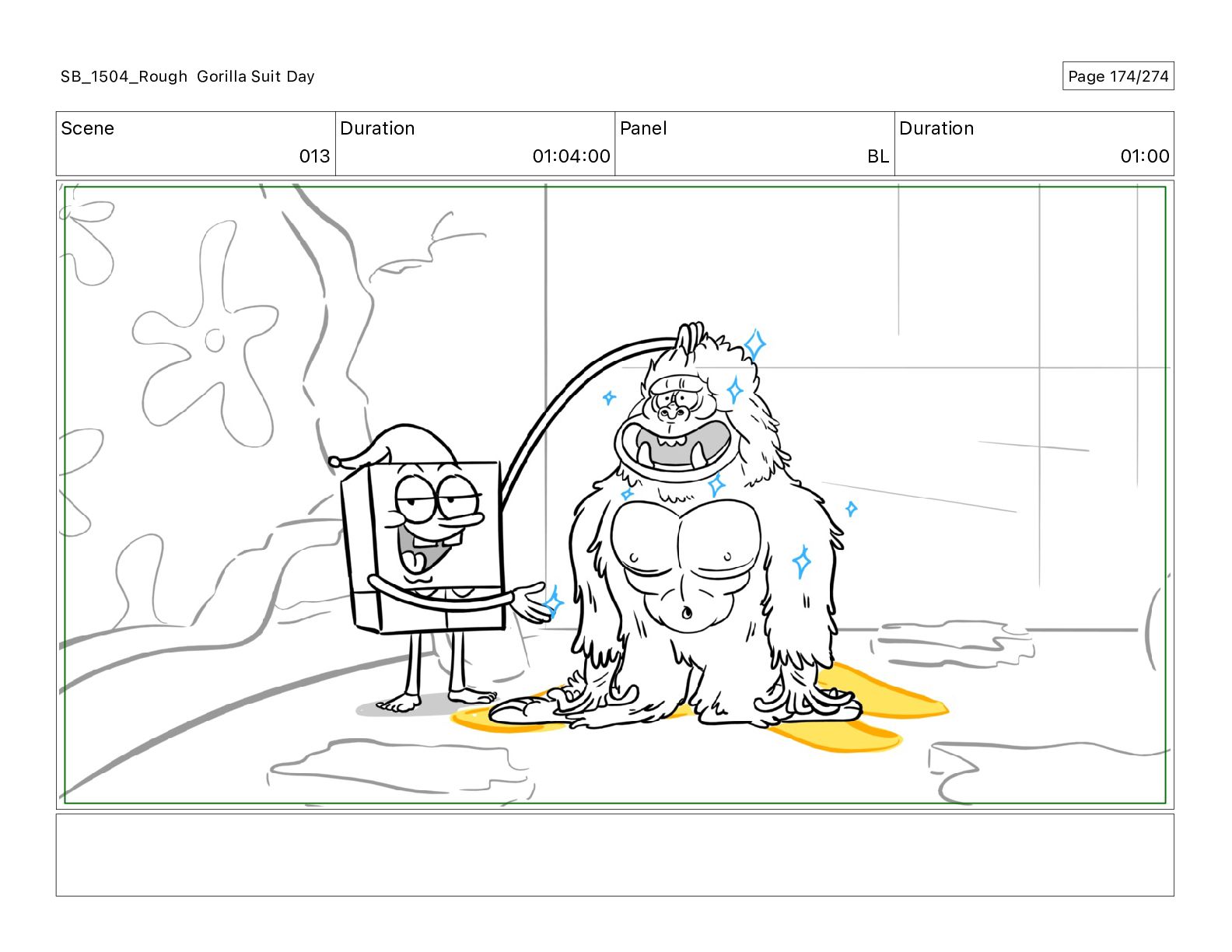Click the Panel label in header table
Screen dimensions: 1232x952
(x=643, y=128)
